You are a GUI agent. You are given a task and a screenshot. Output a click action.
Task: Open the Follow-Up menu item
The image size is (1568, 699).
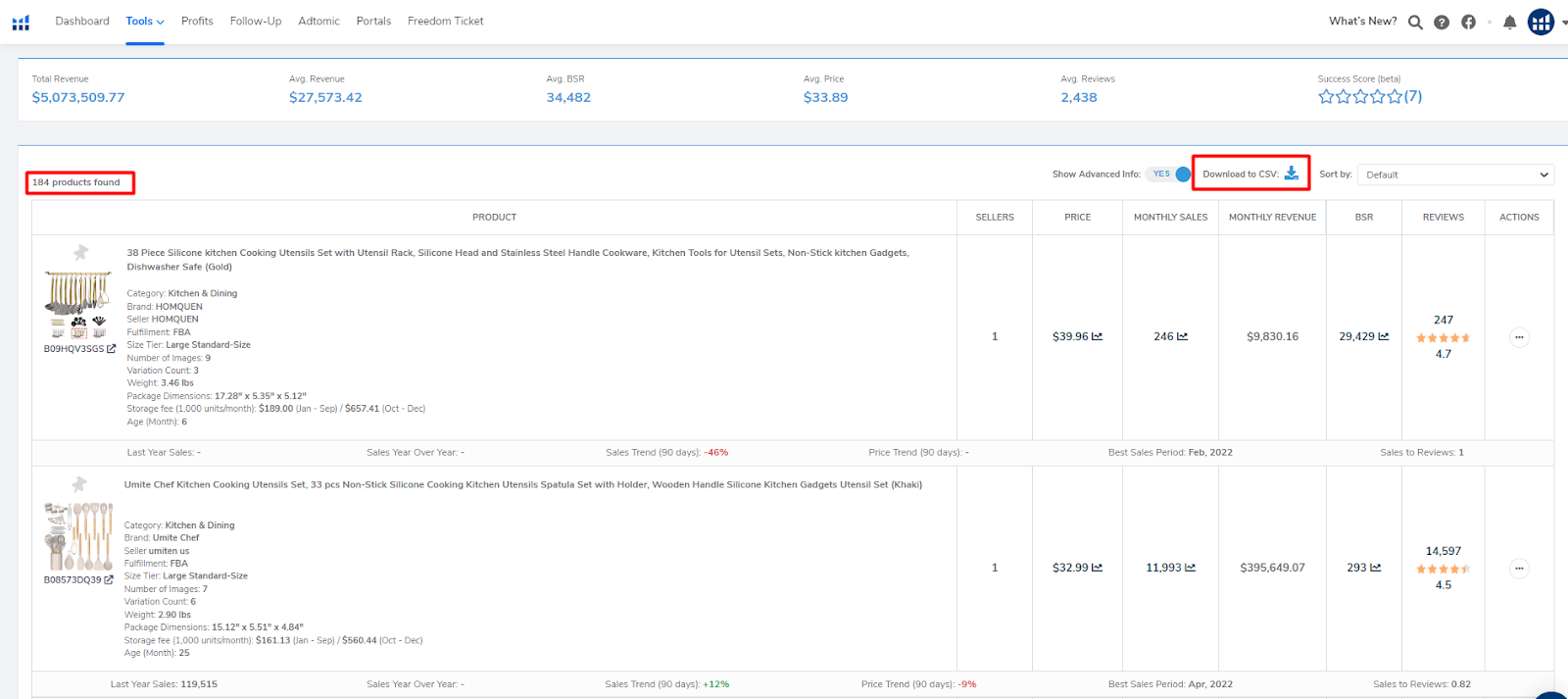[256, 22]
